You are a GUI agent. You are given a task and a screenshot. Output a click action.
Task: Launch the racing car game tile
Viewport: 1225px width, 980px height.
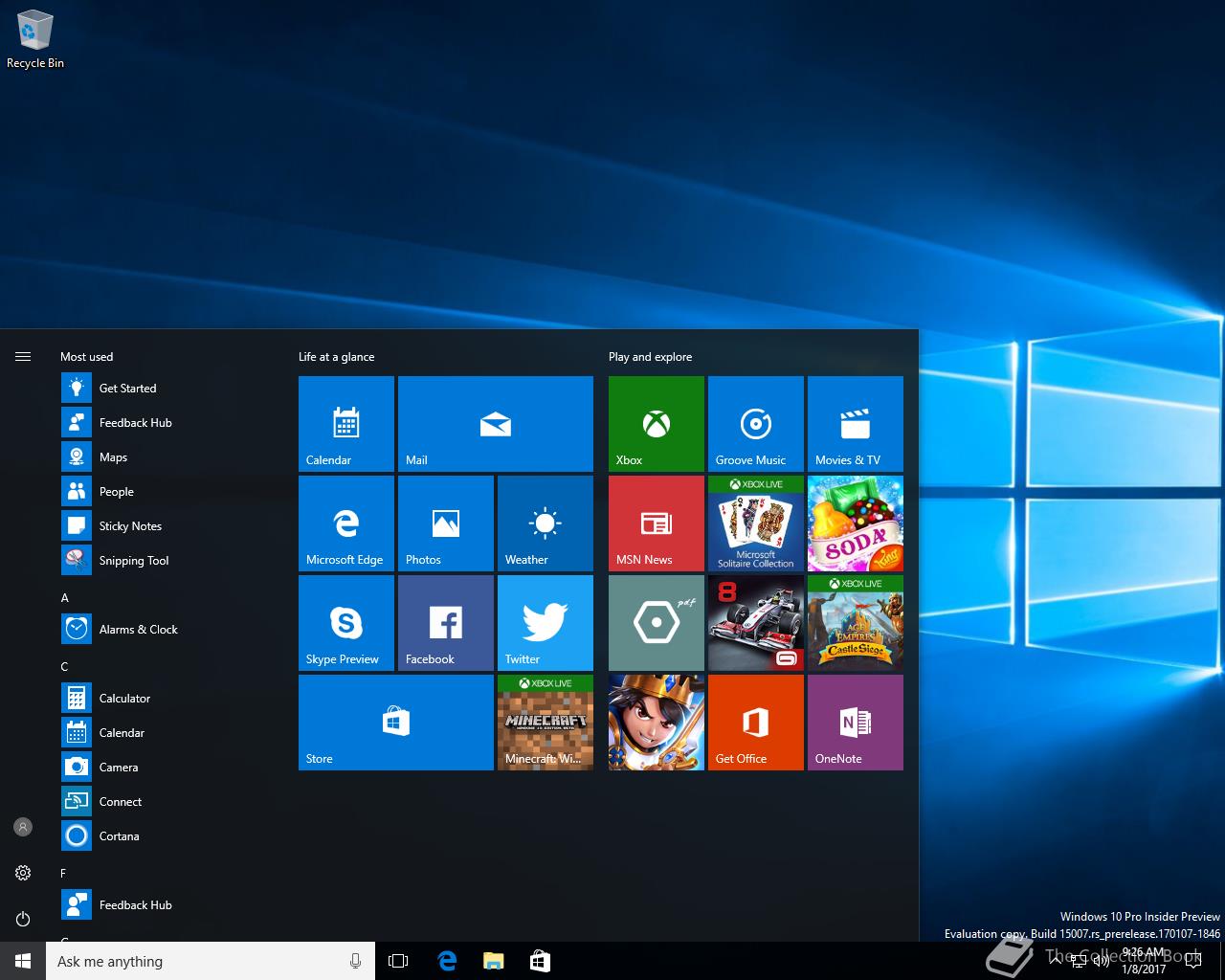(756, 623)
